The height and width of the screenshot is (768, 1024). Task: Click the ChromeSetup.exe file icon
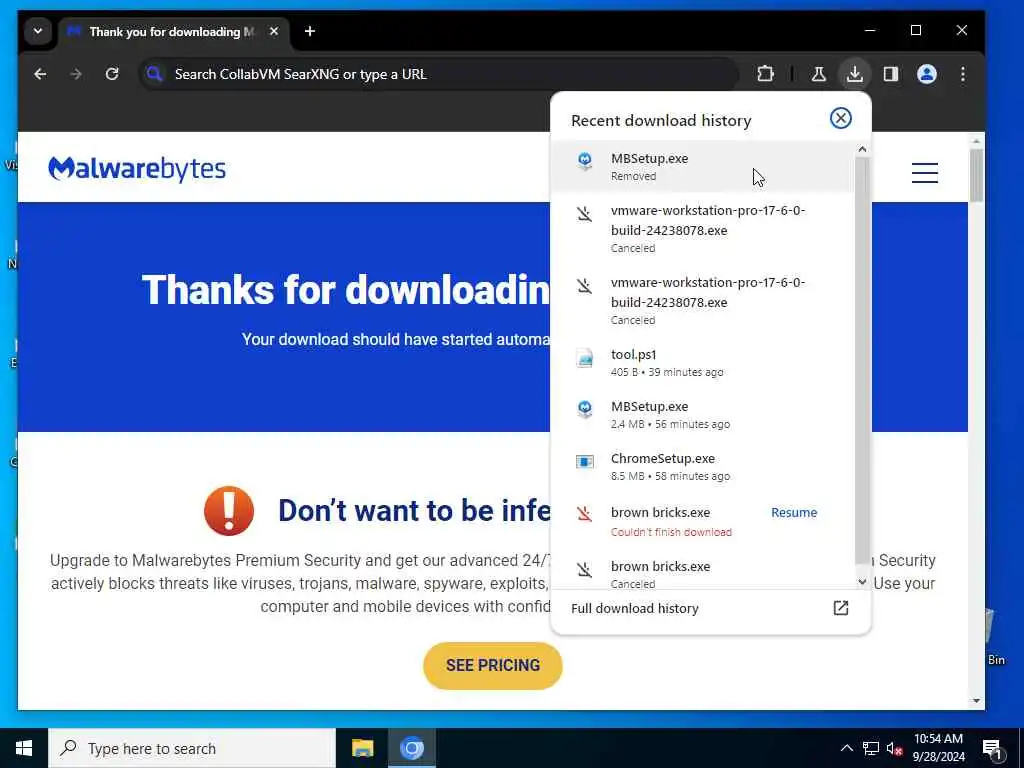click(x=584, y=462)
